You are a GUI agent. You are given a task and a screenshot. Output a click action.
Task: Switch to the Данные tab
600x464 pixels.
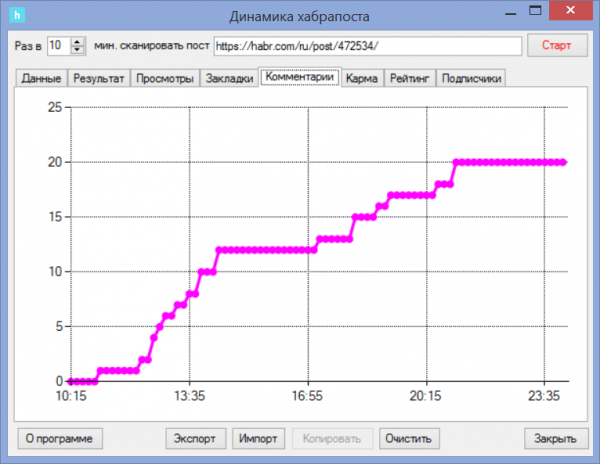(41, 79)
